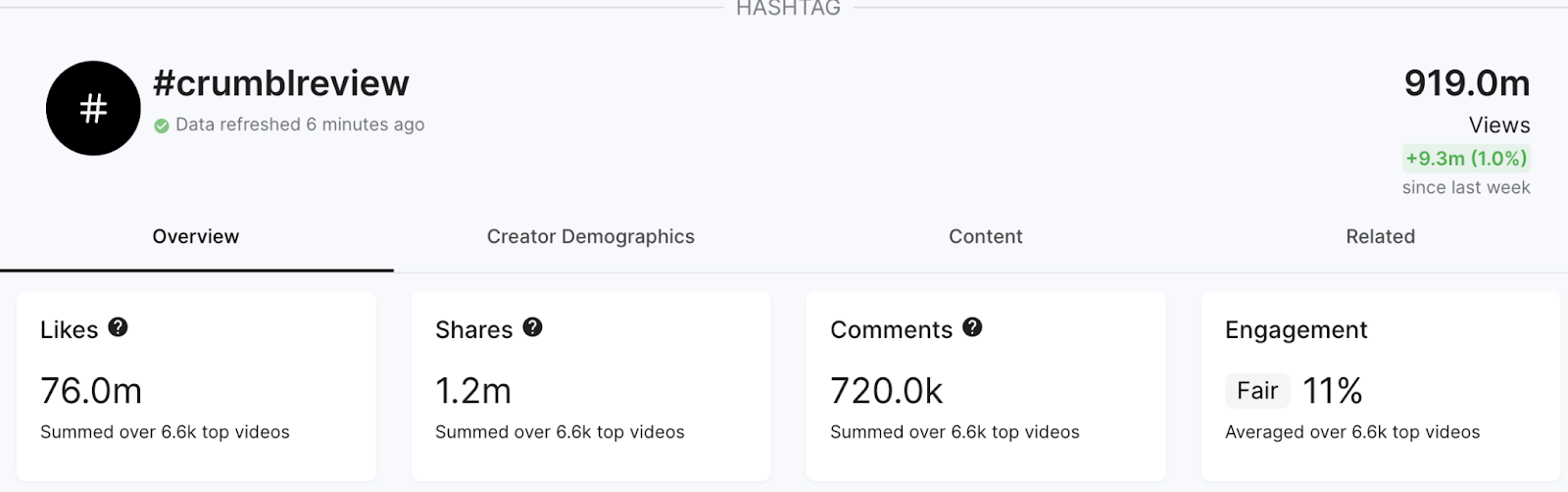Click the 919.0m views count

(1466, 83)
